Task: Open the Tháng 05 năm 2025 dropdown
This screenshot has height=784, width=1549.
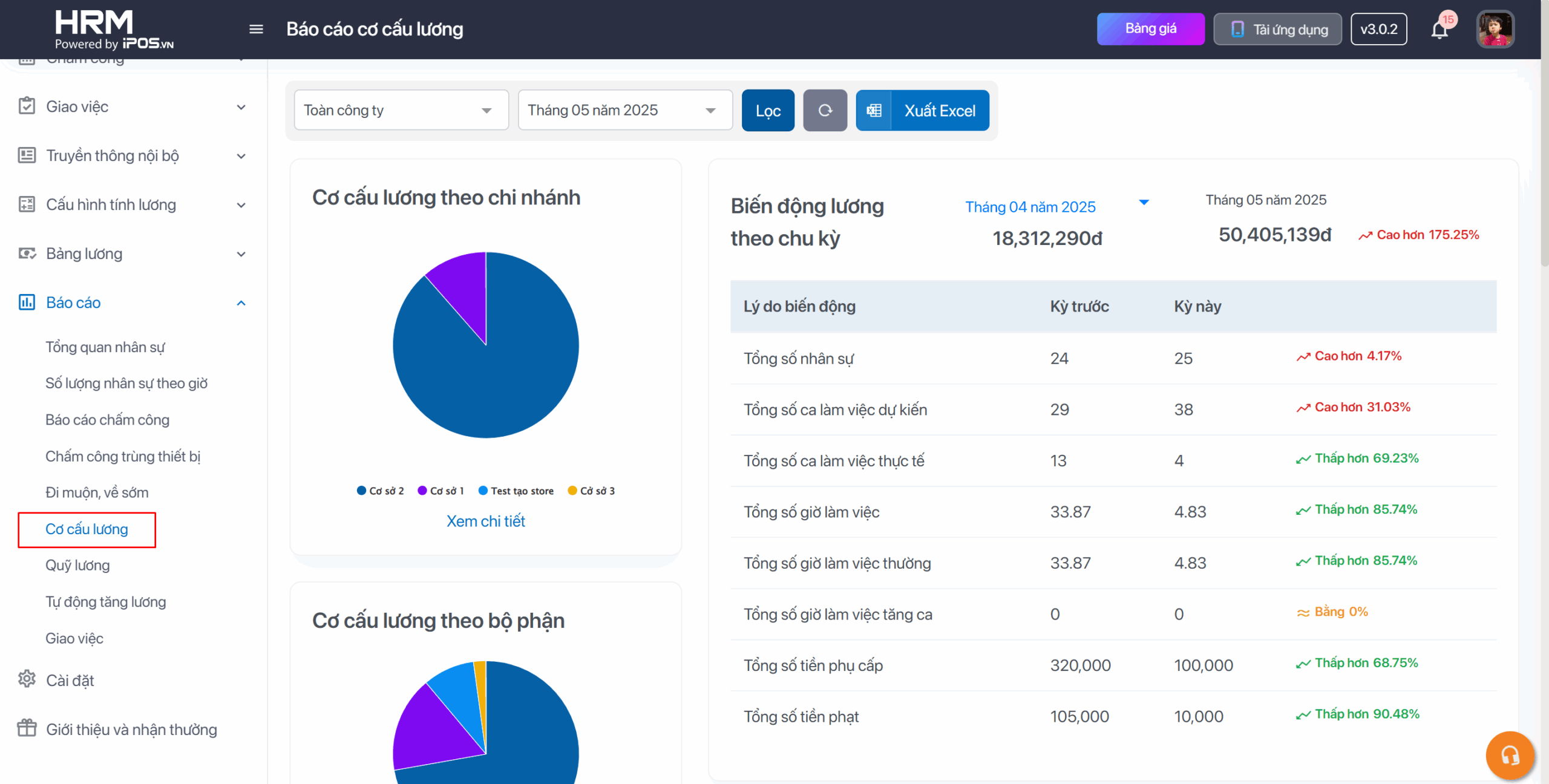Action: (624, 110)
